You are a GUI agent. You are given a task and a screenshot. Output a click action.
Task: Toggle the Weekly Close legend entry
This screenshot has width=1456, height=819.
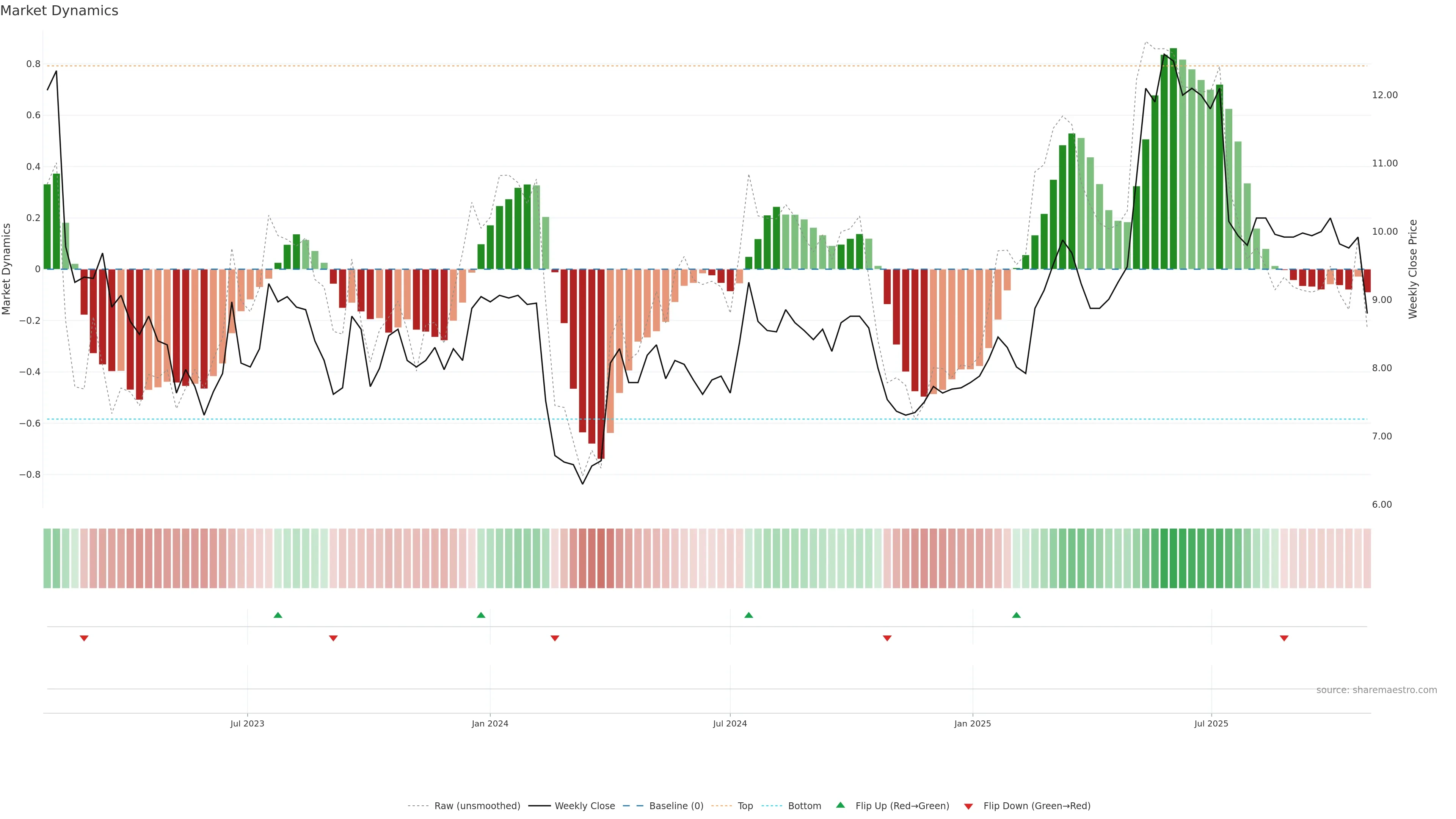584,806
